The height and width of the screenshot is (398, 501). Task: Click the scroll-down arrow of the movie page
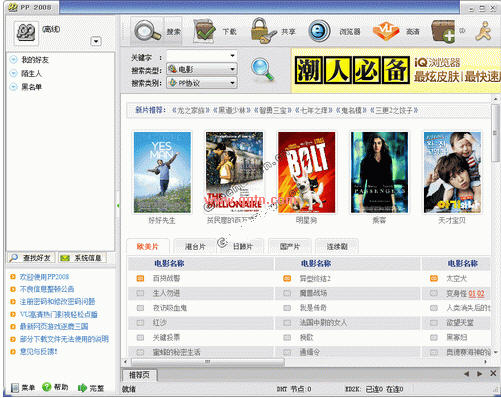pos(495,352)
